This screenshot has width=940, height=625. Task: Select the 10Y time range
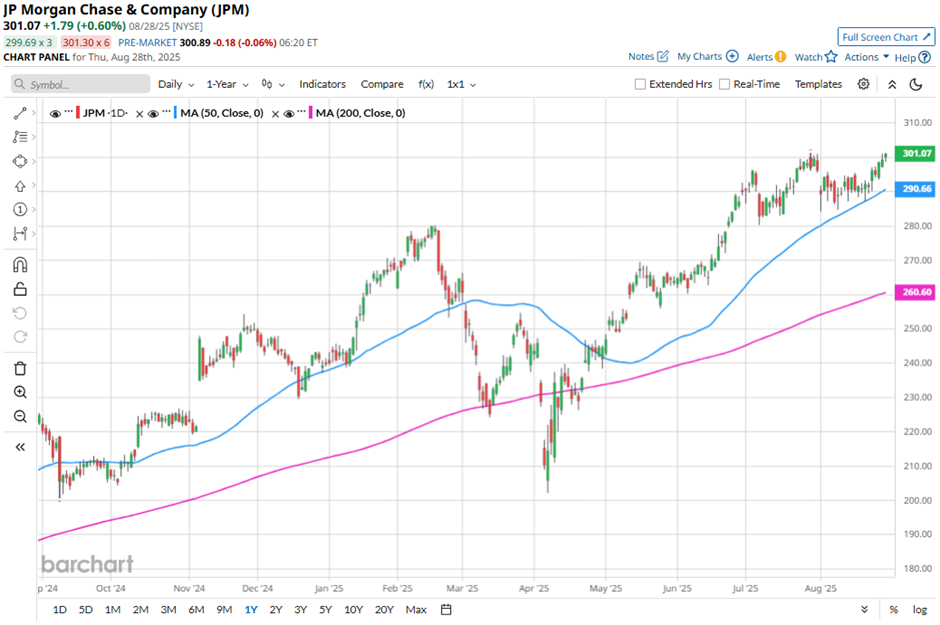354,610
